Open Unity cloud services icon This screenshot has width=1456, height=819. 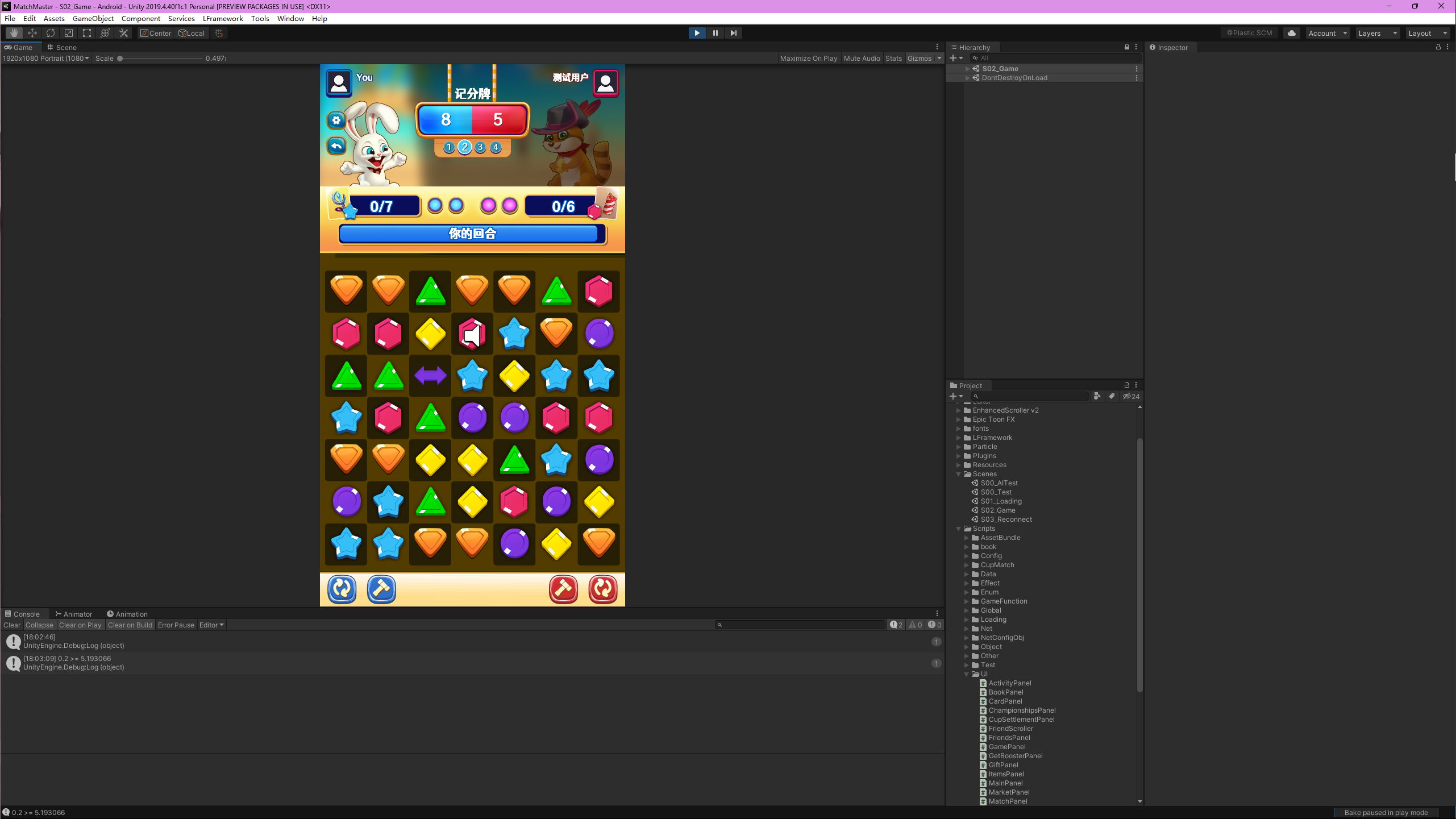click(1292, 33)
